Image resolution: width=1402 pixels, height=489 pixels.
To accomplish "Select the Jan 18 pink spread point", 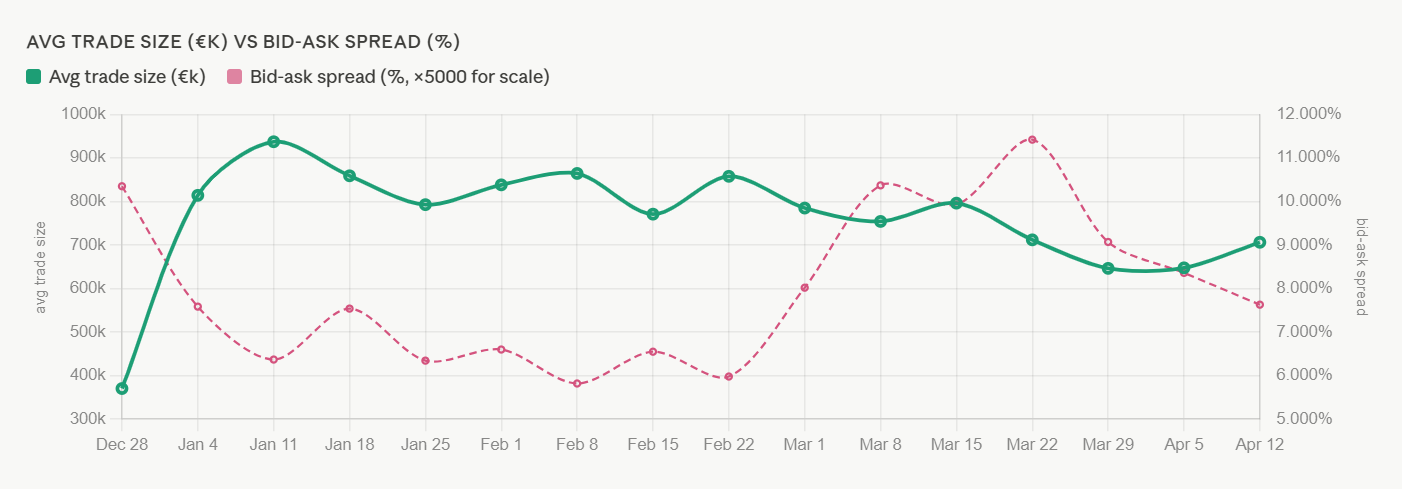I will (349, 308).
